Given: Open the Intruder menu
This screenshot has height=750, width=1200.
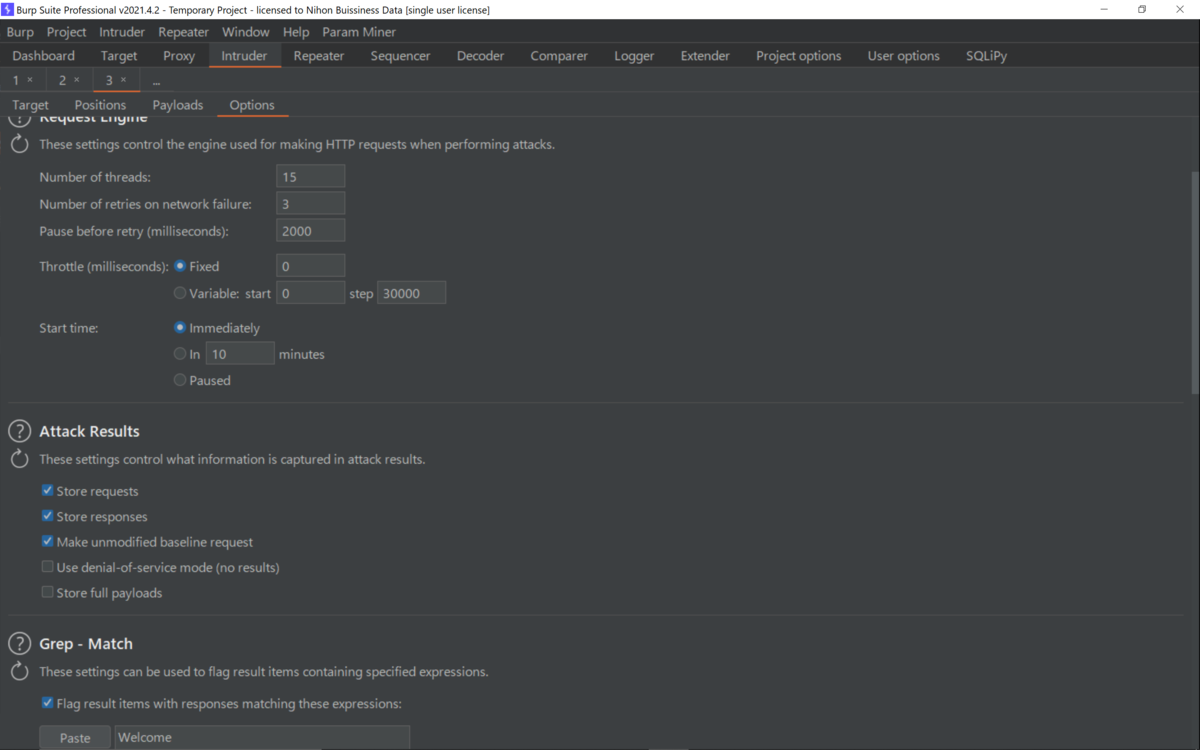Looking at the screenshot, I should tap(122, 32).
